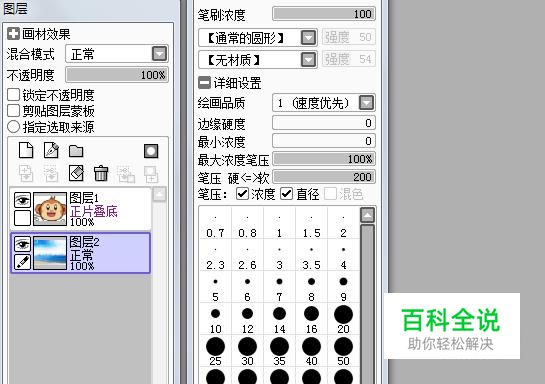545x384 pixels.
Task: Open the 通常的圆形 brush shape dropdown
Action: pyautogui.click(x=308, y=38)
